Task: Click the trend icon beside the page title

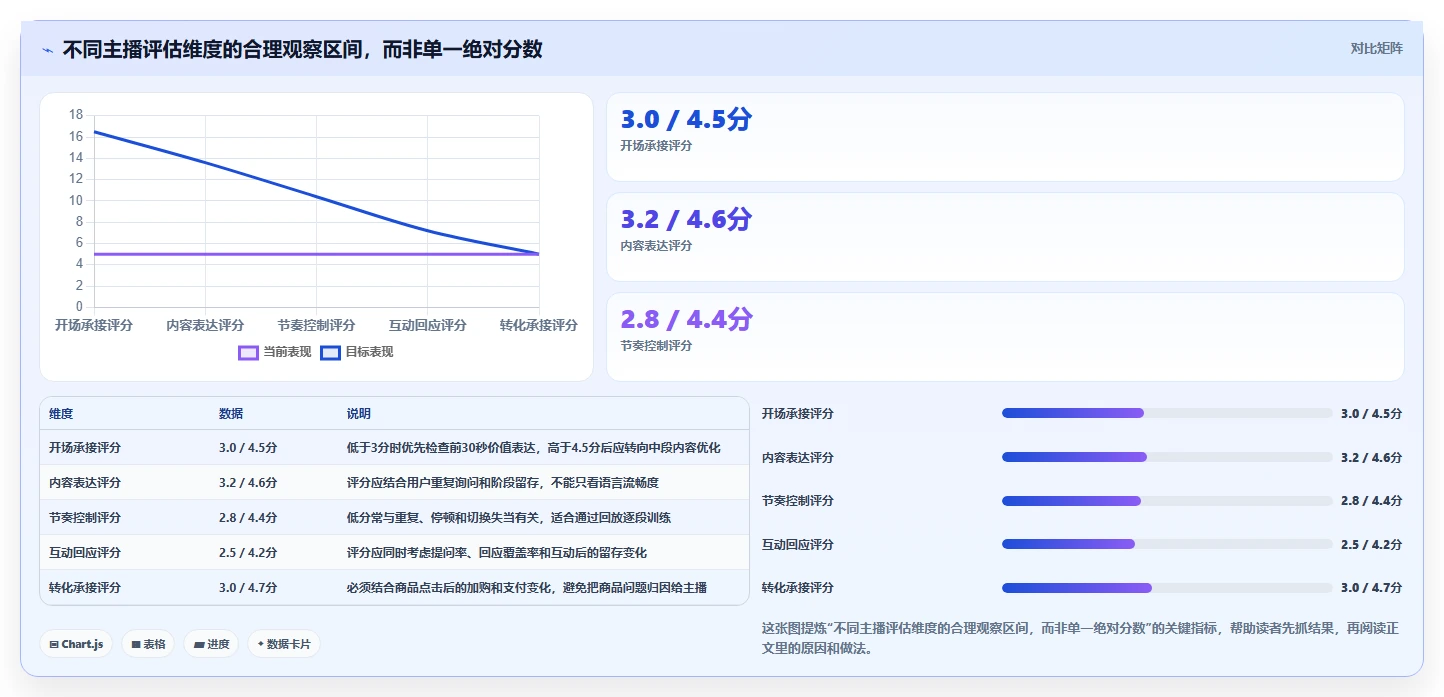Action: (x=47, y=50)
